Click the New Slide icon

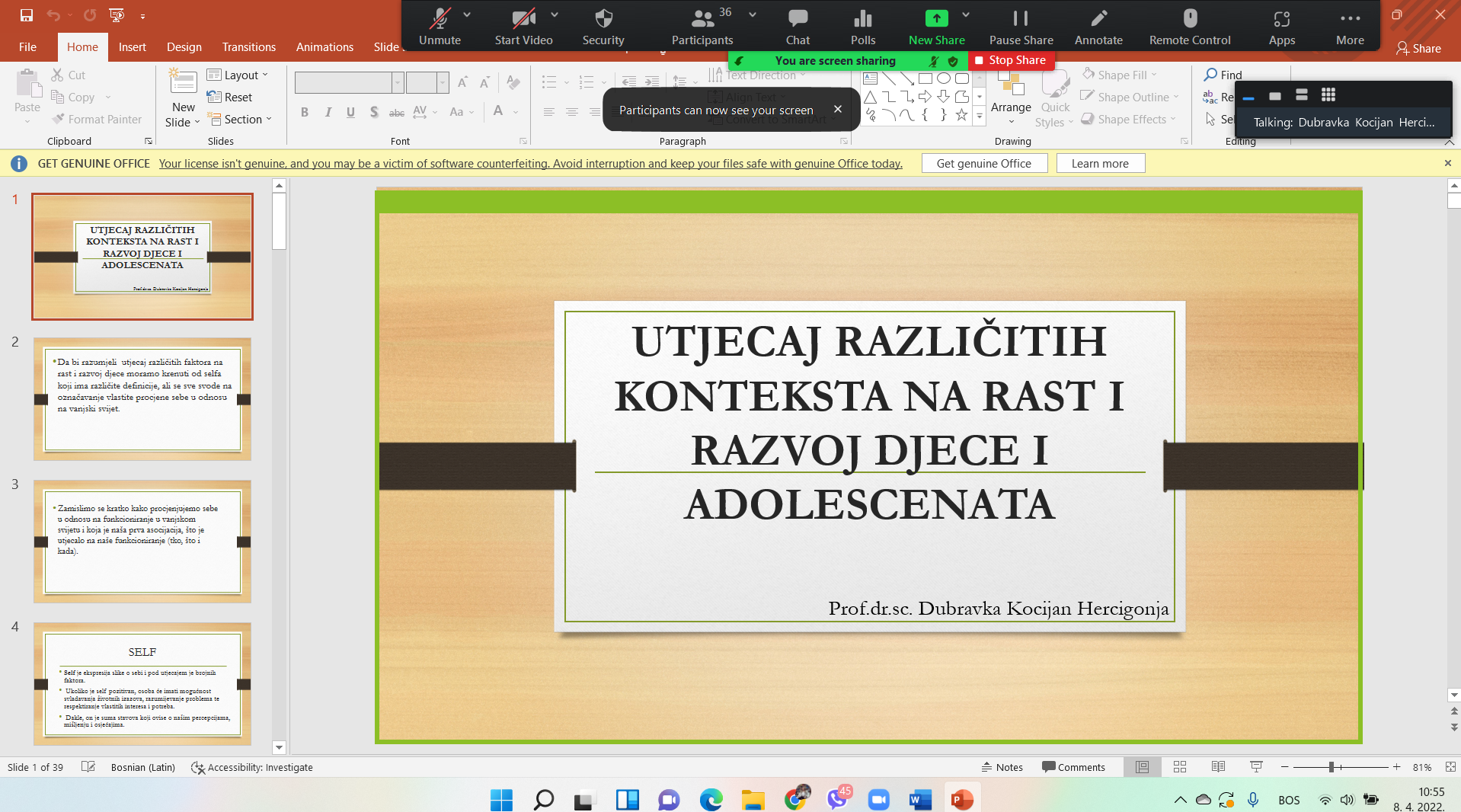(x=183, y=81)
